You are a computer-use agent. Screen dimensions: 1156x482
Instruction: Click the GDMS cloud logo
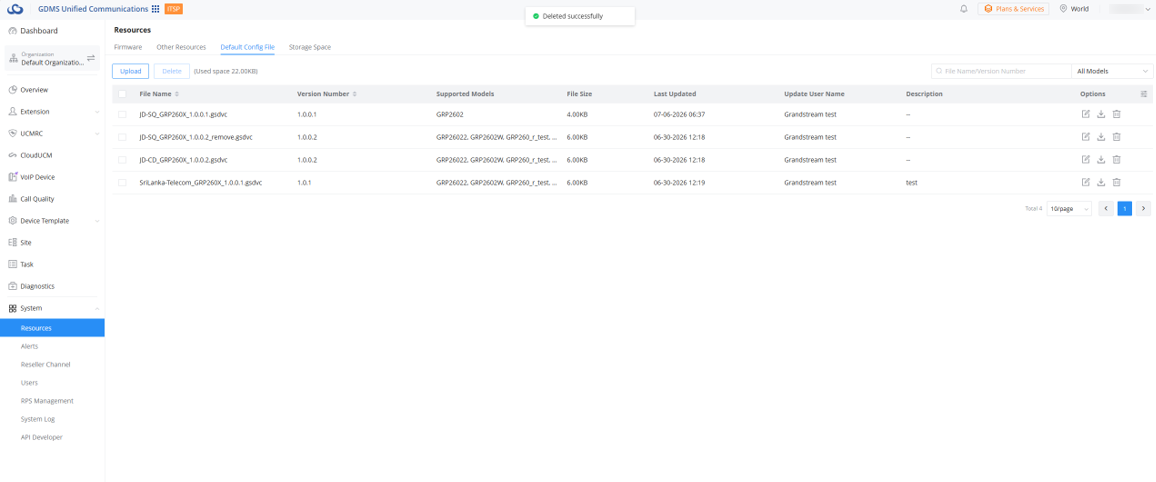pyautogui.click(x=15, y=9)
